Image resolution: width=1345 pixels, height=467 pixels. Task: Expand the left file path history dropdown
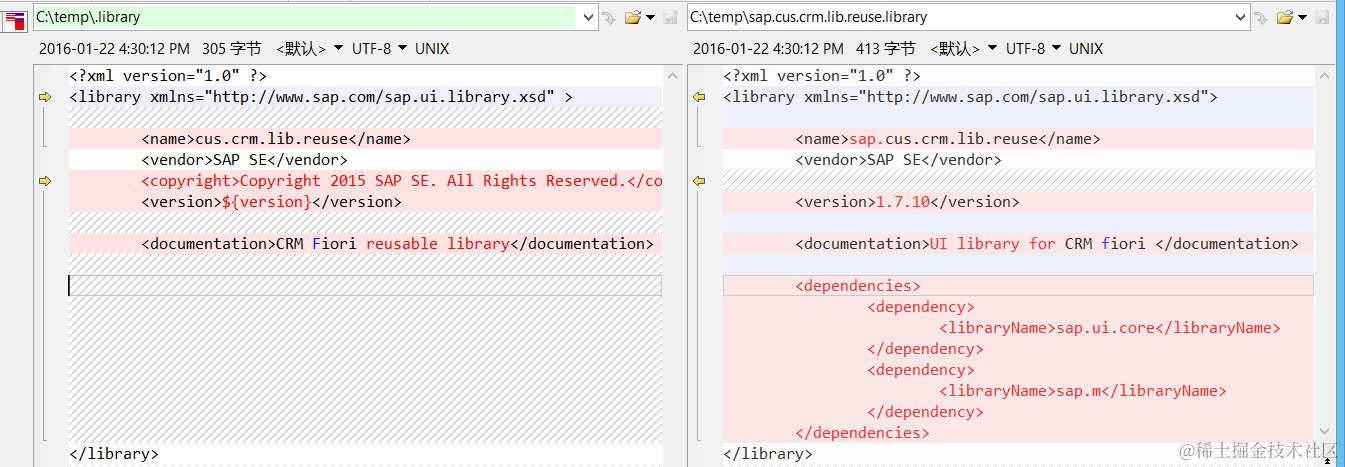coord(587,17)
